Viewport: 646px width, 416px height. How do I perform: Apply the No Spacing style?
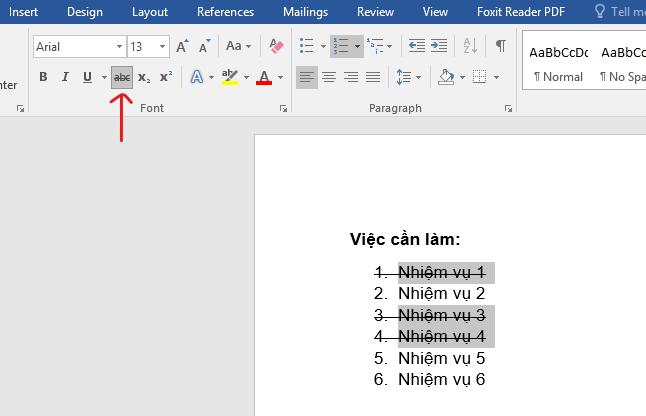click(621, 63)
